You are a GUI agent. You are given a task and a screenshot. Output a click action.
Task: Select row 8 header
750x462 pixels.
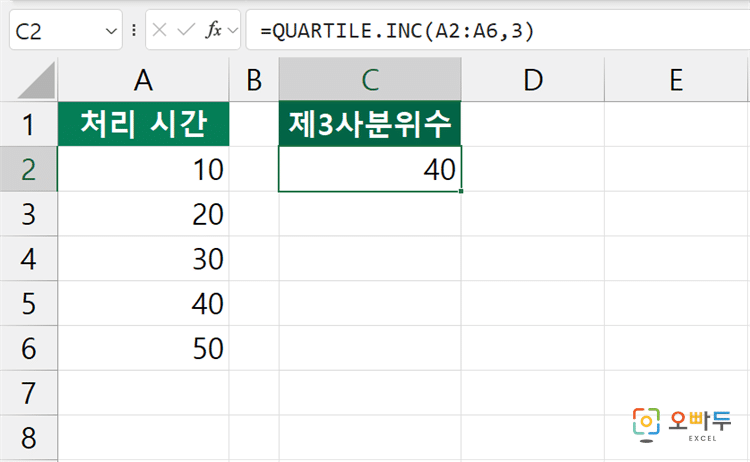28,437
